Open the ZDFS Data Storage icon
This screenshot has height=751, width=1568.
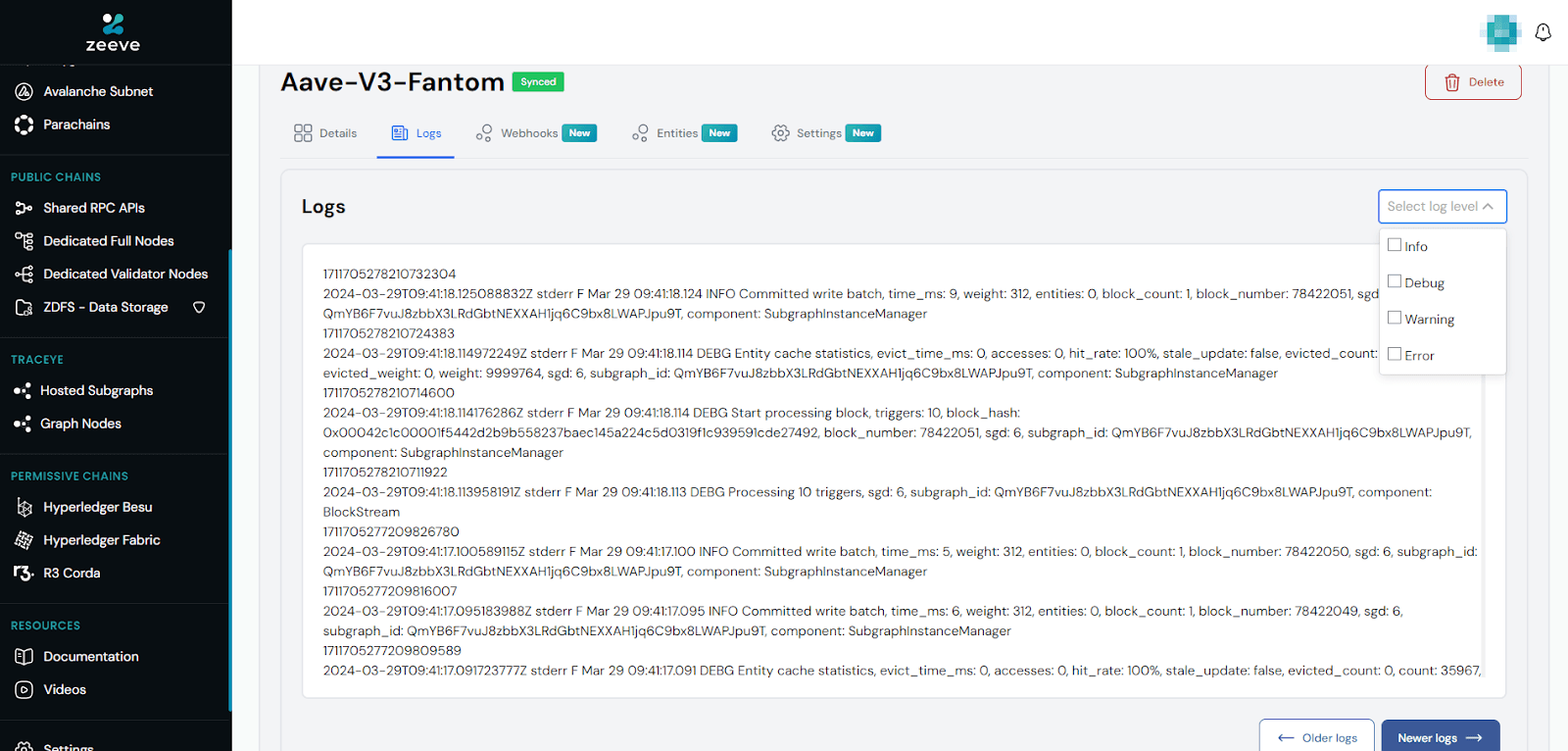point(24,308)
